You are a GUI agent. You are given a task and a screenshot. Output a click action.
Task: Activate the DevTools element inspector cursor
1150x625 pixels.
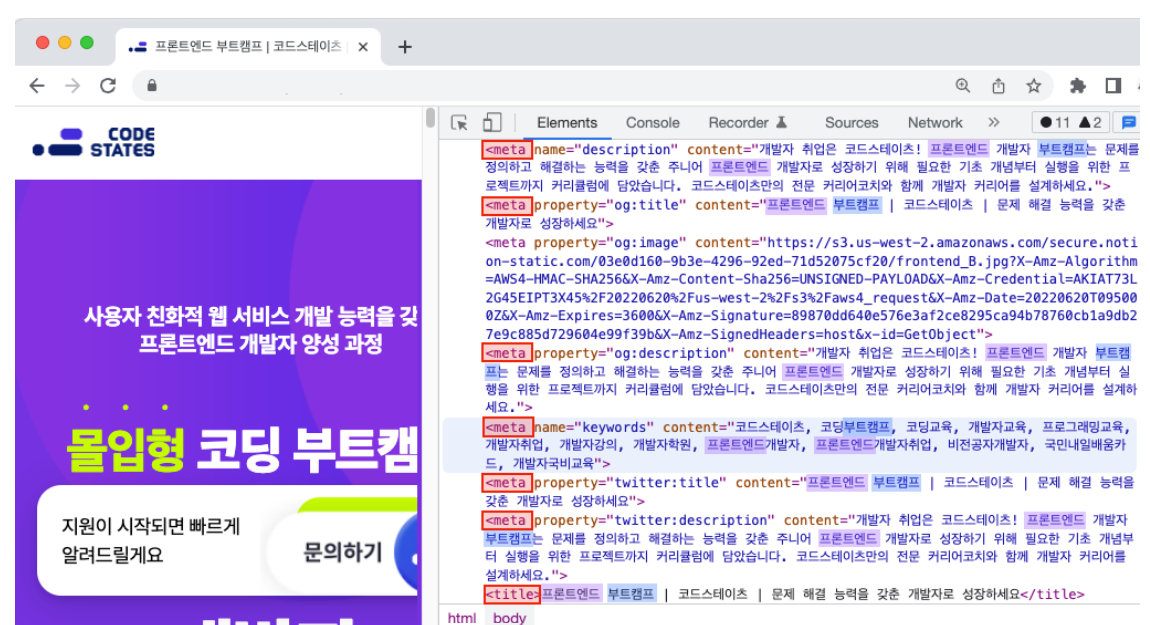(x=460, y=123)
